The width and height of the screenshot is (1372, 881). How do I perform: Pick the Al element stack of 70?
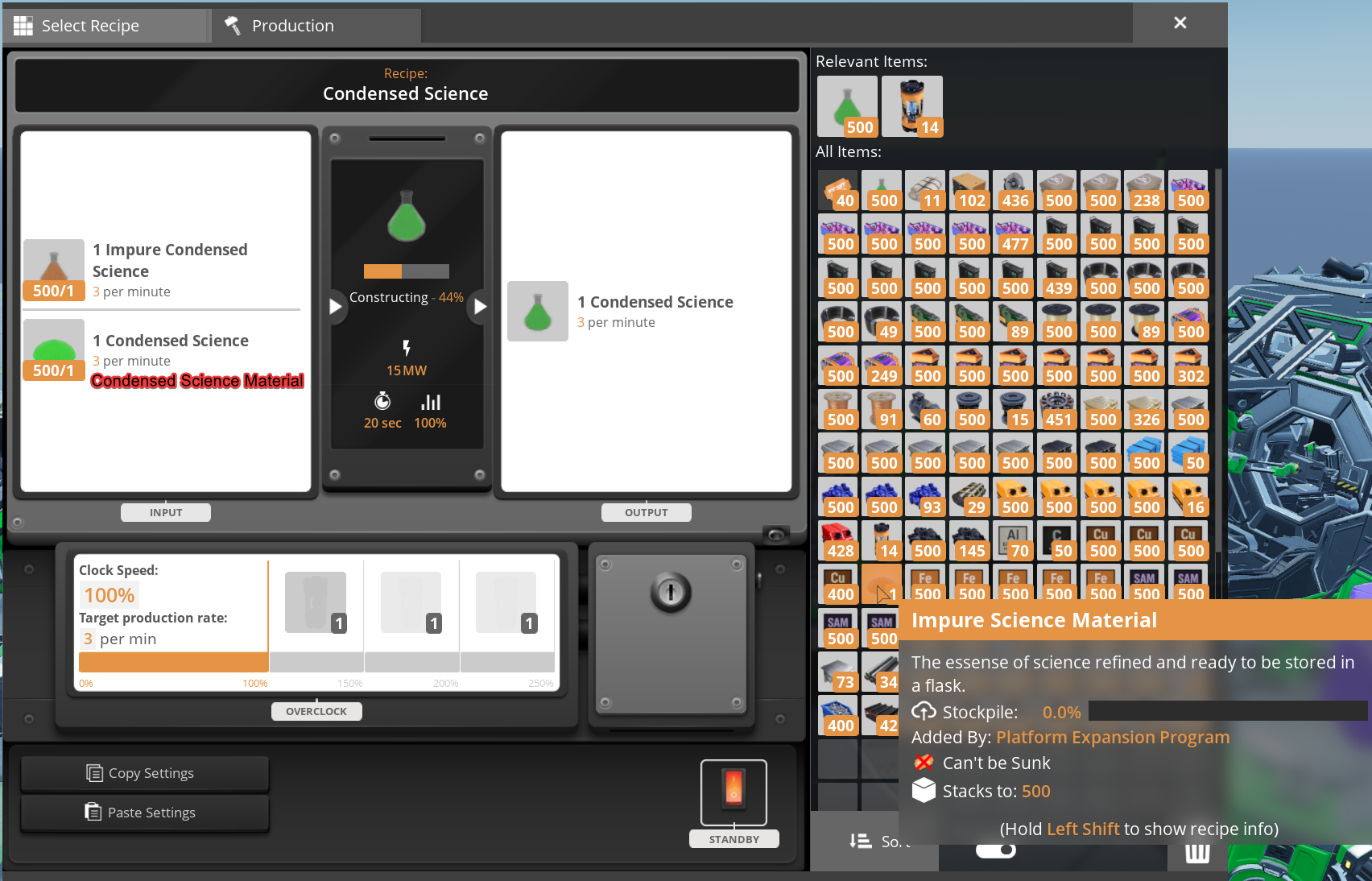[x=1013, y=540]
